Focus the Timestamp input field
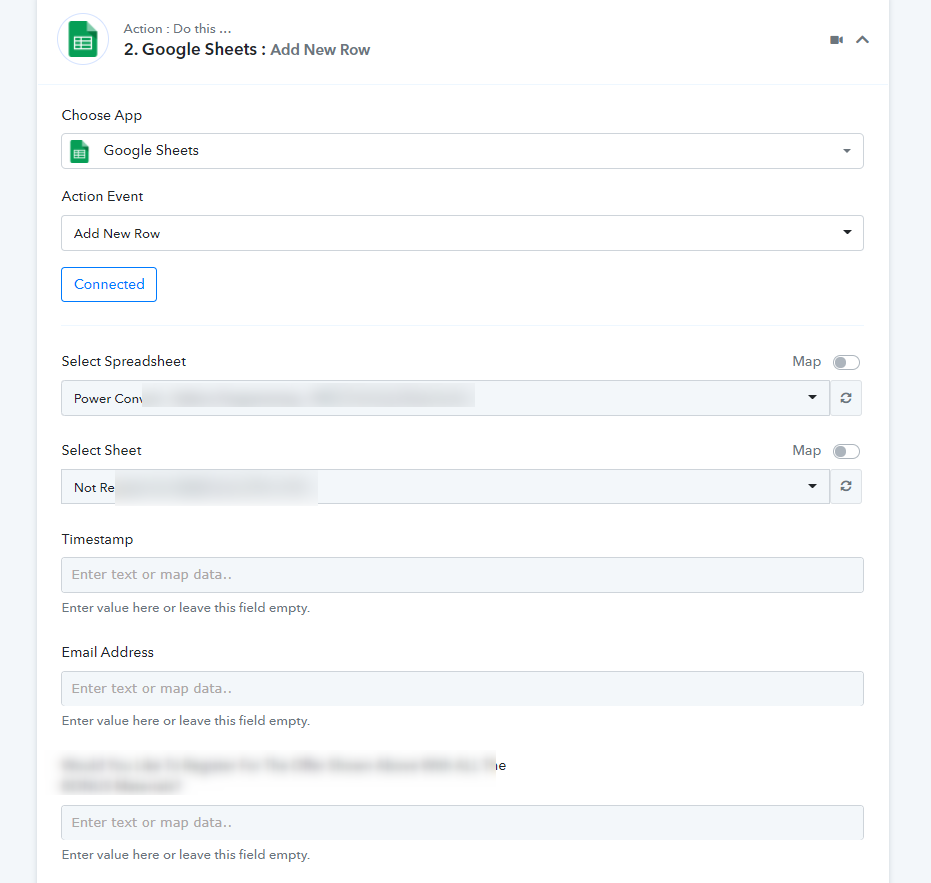This screenshot has width=931, height=883. tap(462, 575)
